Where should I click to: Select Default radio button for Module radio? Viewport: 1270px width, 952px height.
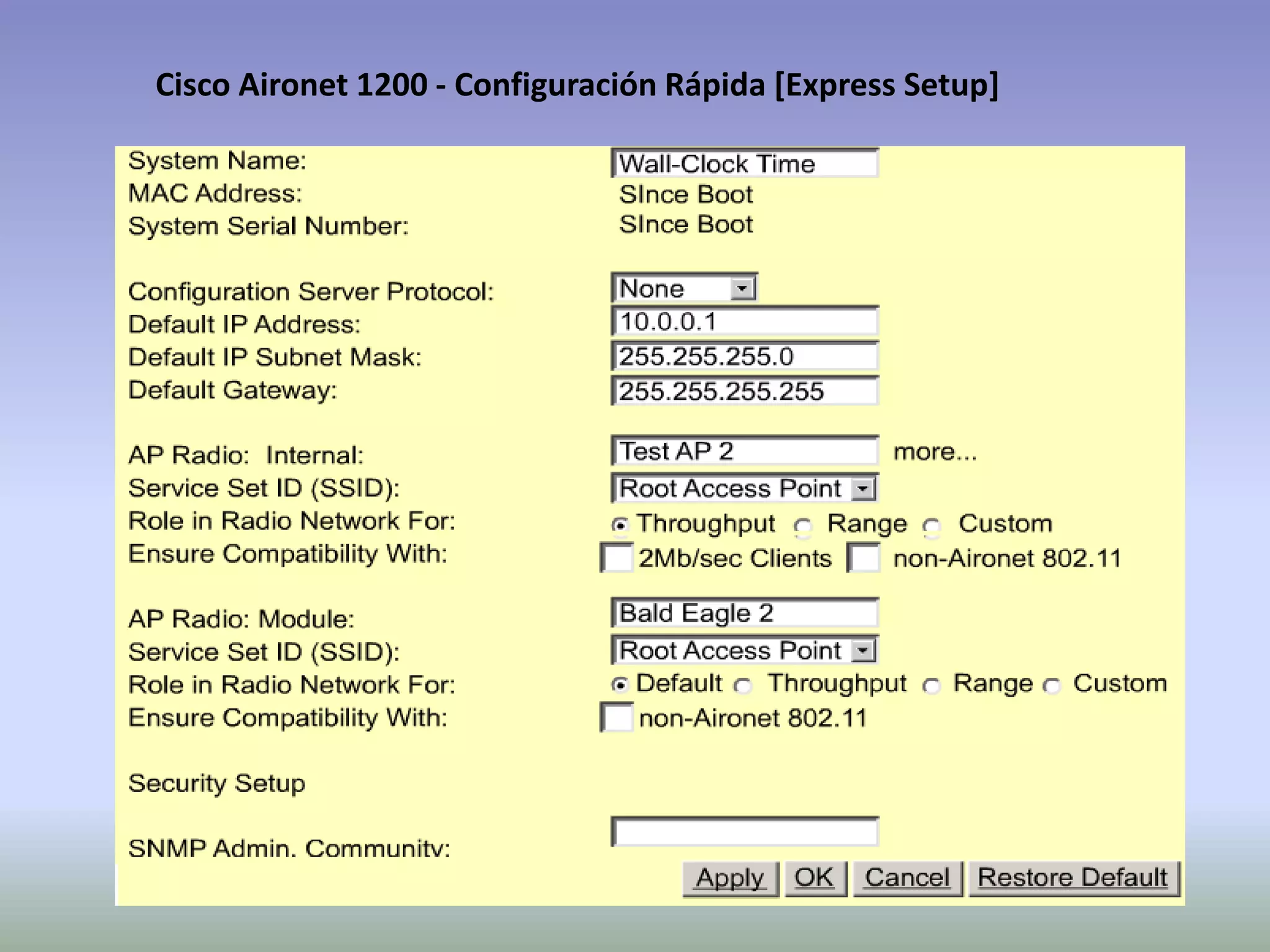619,685
